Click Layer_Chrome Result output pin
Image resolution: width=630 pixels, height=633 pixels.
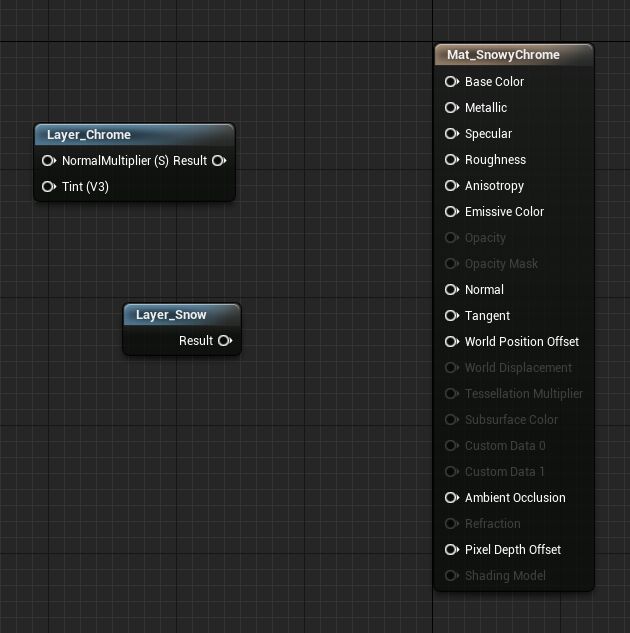(x=219, y=161)
